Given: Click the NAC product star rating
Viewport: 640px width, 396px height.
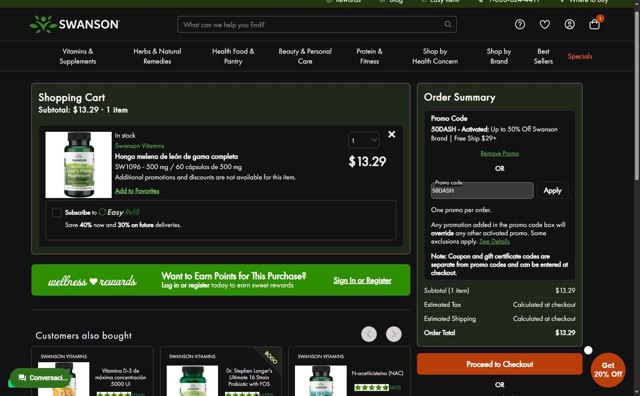Looking at the screenshot, I should tap(371, 387).
